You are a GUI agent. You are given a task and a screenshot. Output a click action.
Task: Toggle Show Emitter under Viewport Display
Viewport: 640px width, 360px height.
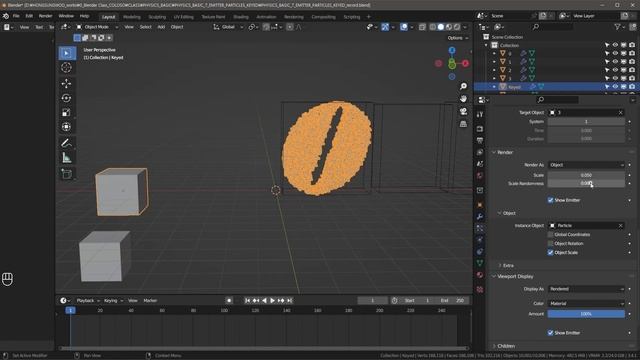click(x=550, y=333)
